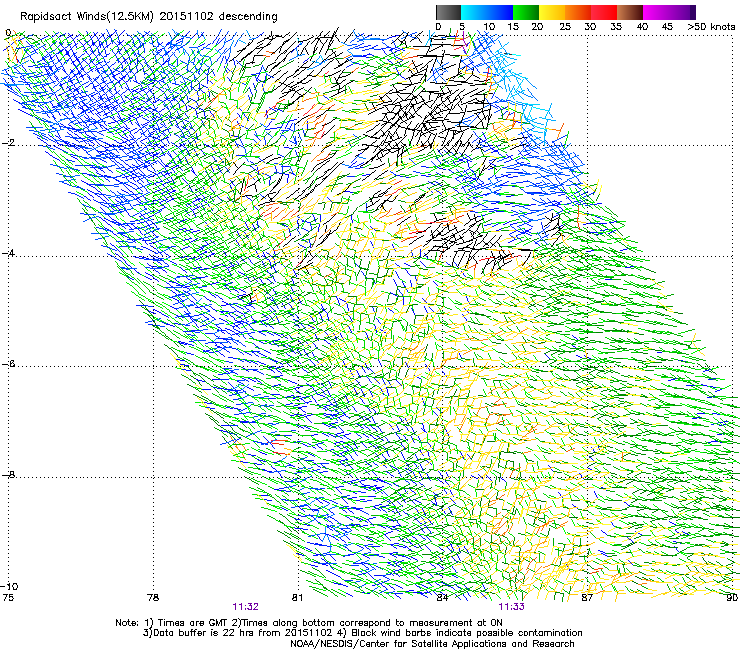Click the latitude -10 axis label
Viewport: 740px width, 650px height.
pyautogui.click(x=9, y=586)
